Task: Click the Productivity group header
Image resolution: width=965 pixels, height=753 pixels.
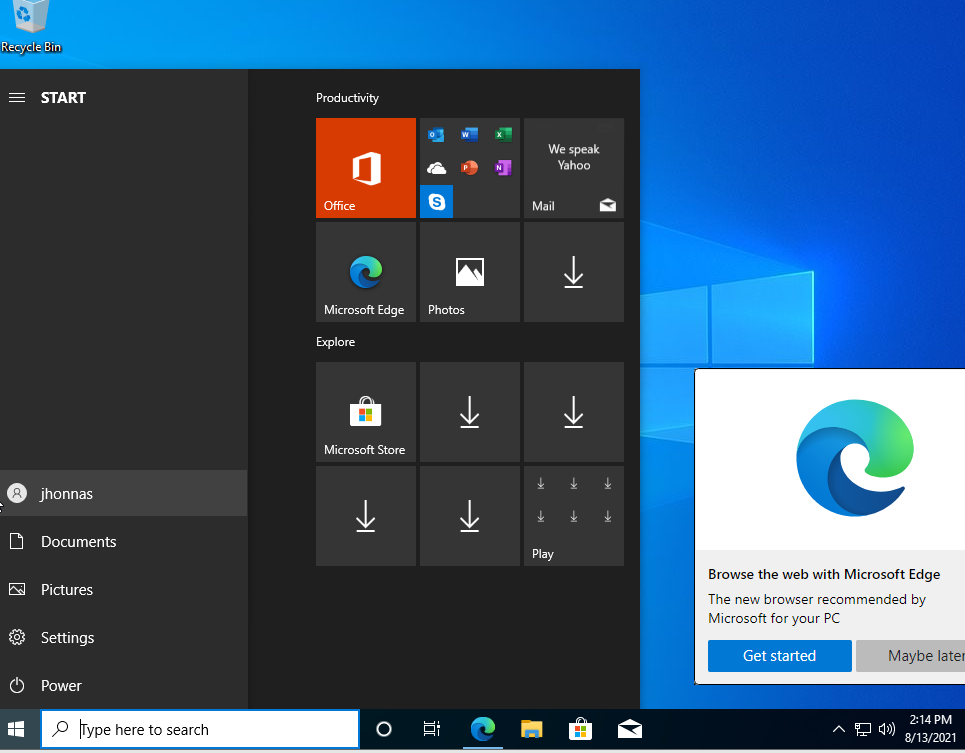Action: 347,98
